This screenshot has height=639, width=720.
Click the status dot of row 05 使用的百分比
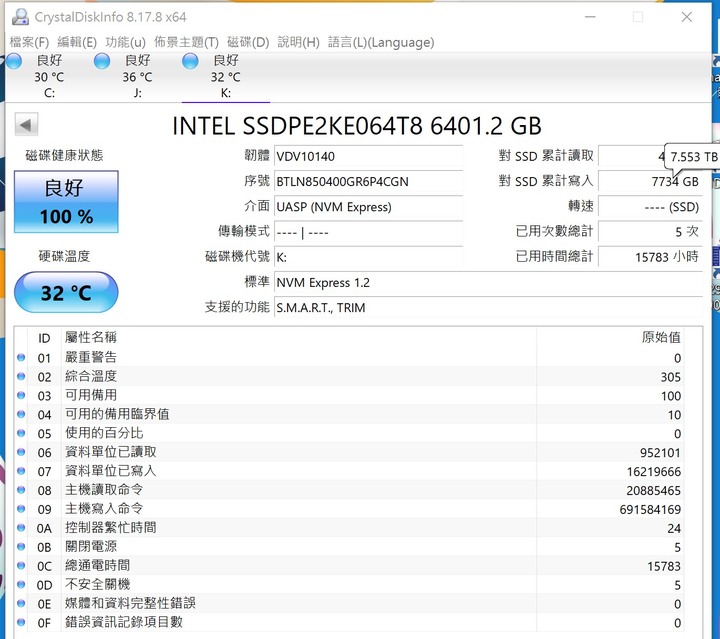(x=21, y=432)
